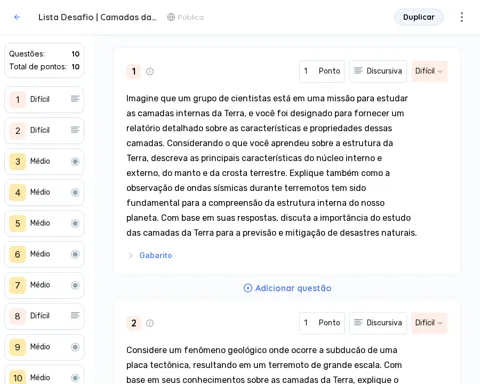Click the Duplicar button
Viewport: 480px width, 384px height.
[419, 17]
